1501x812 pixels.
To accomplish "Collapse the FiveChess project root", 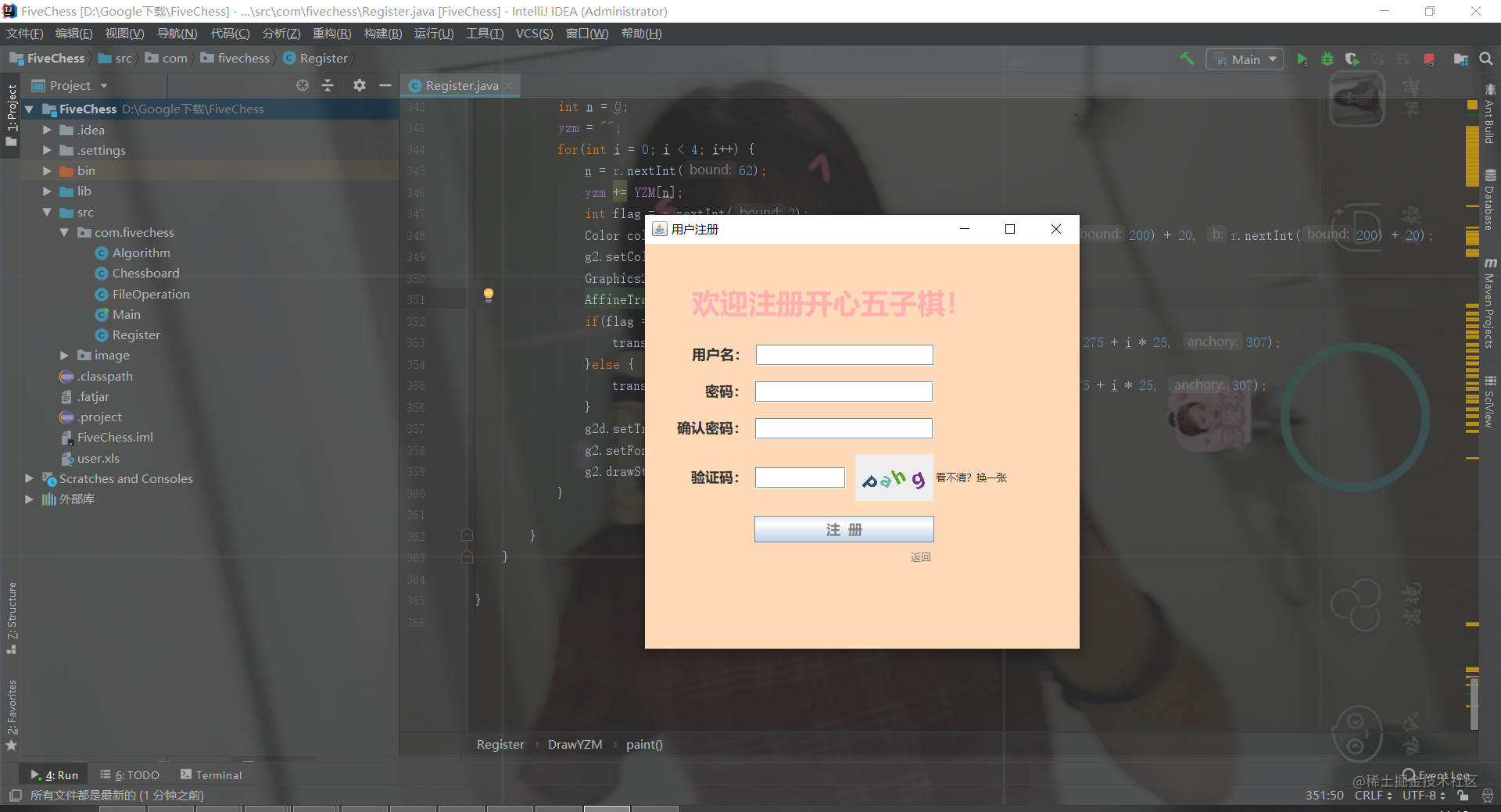I will 29,109.
